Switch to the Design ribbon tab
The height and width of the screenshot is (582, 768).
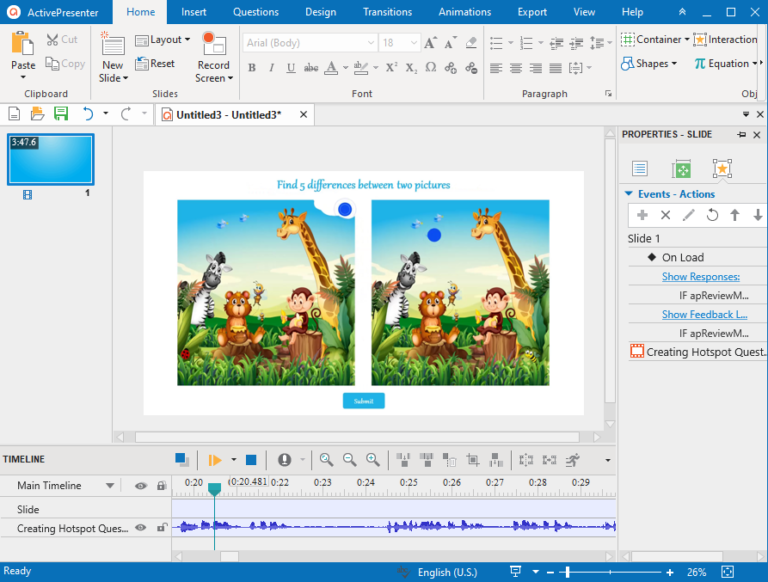click(321, 12)
